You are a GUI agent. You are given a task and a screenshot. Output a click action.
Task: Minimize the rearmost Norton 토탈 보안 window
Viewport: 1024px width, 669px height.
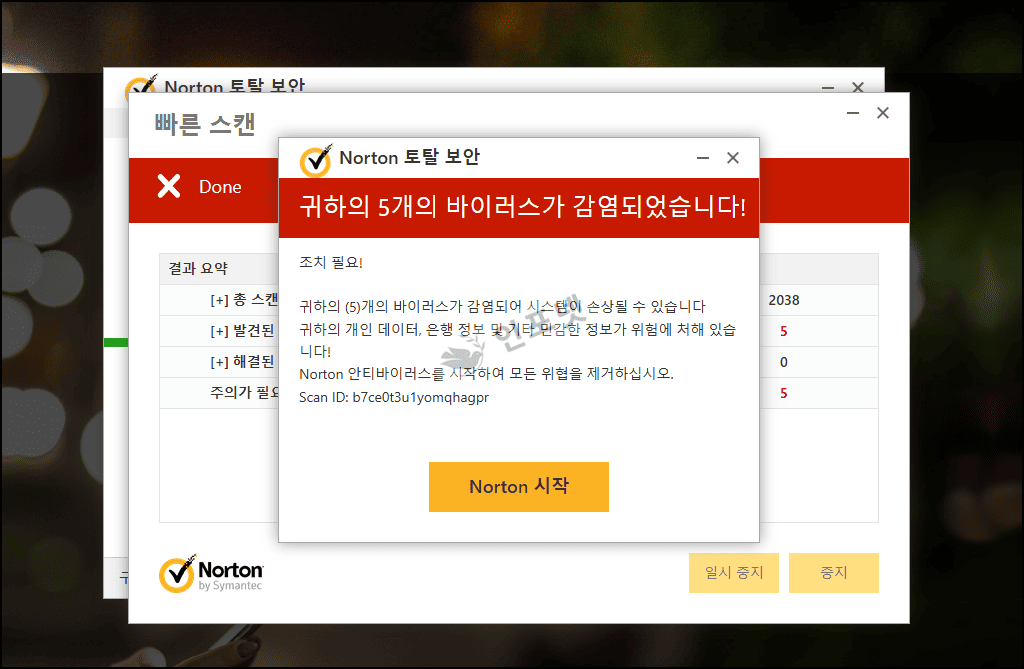point(828,87)
